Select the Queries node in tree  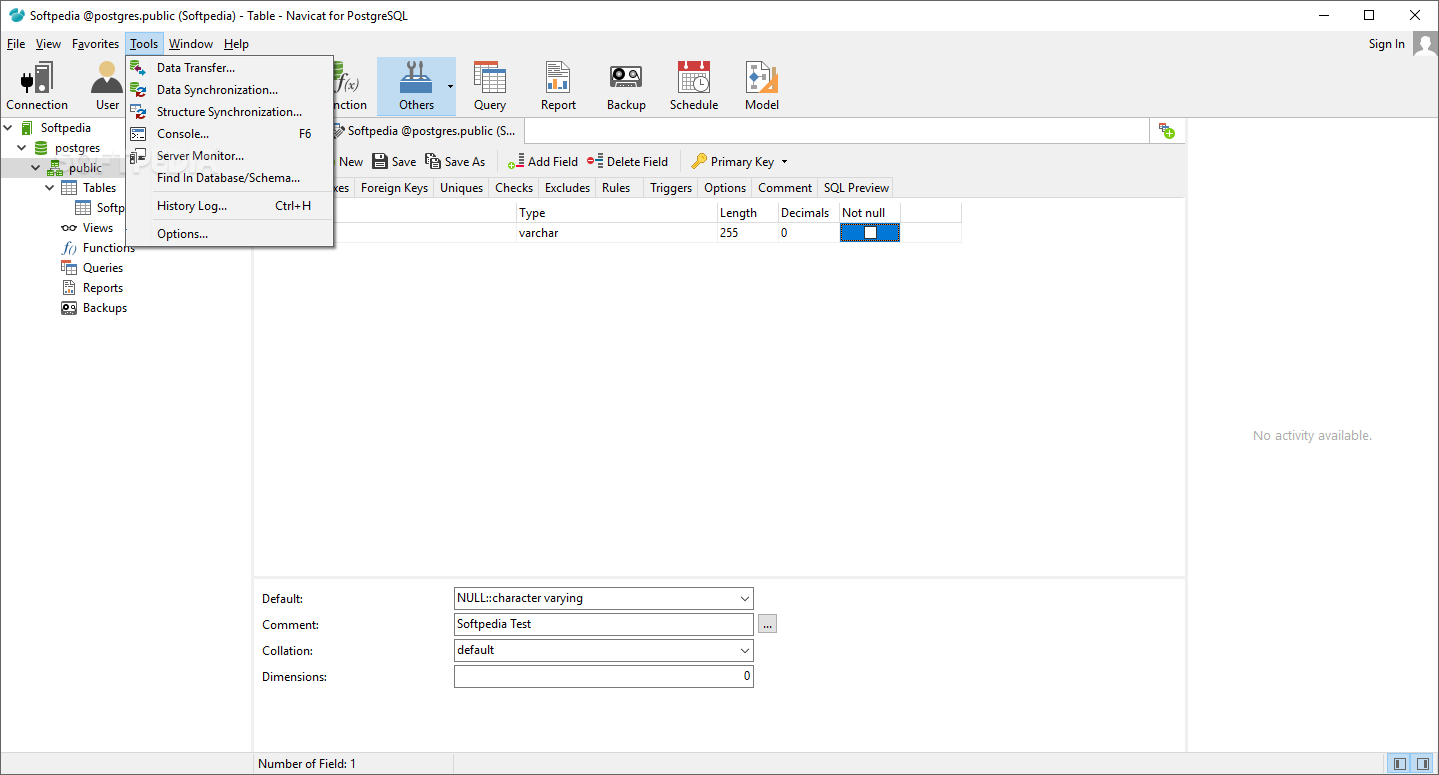pos(103,268)
